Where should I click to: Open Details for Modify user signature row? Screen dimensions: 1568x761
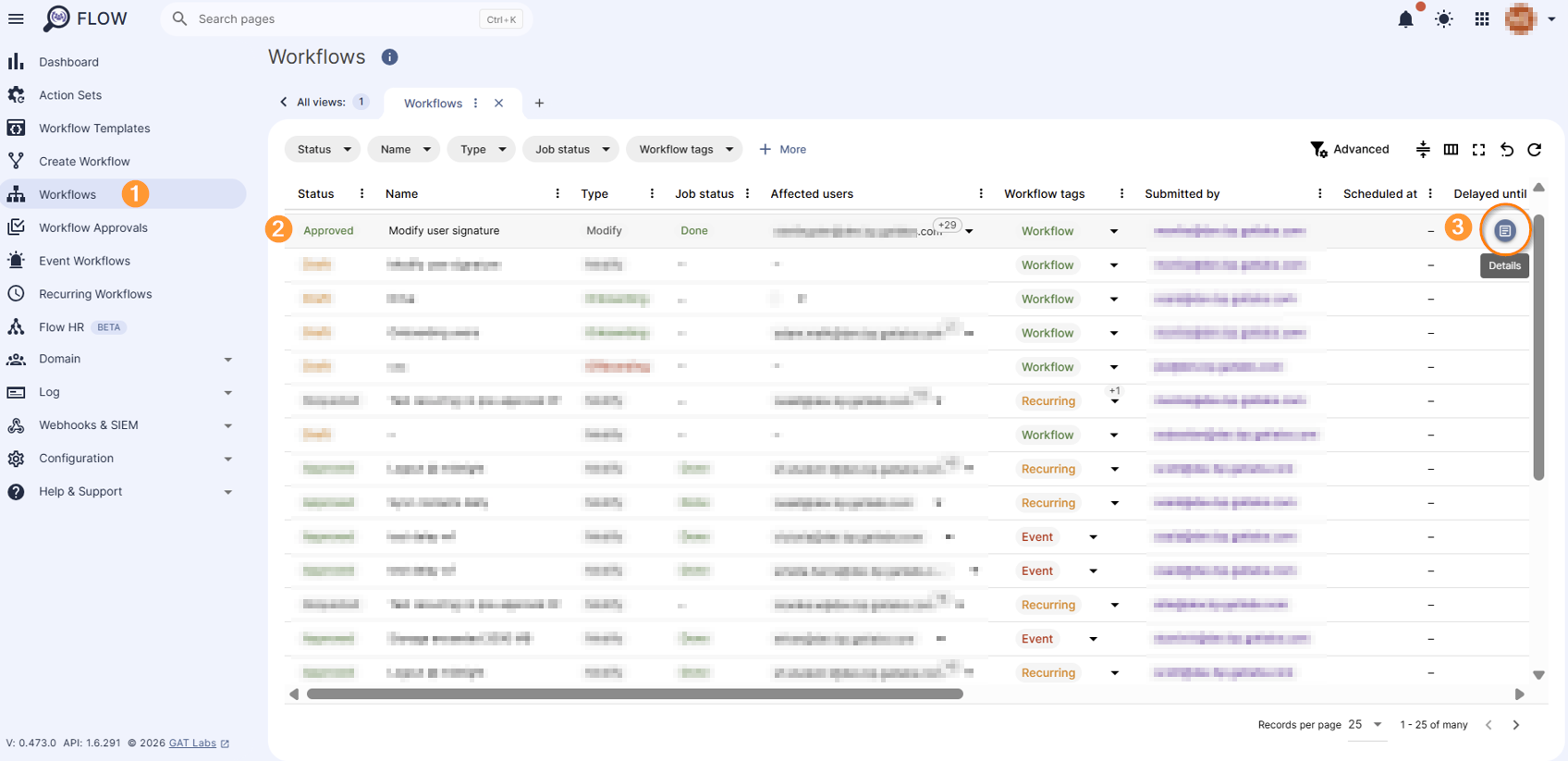pyautogui.click(x=1505, y=230)
